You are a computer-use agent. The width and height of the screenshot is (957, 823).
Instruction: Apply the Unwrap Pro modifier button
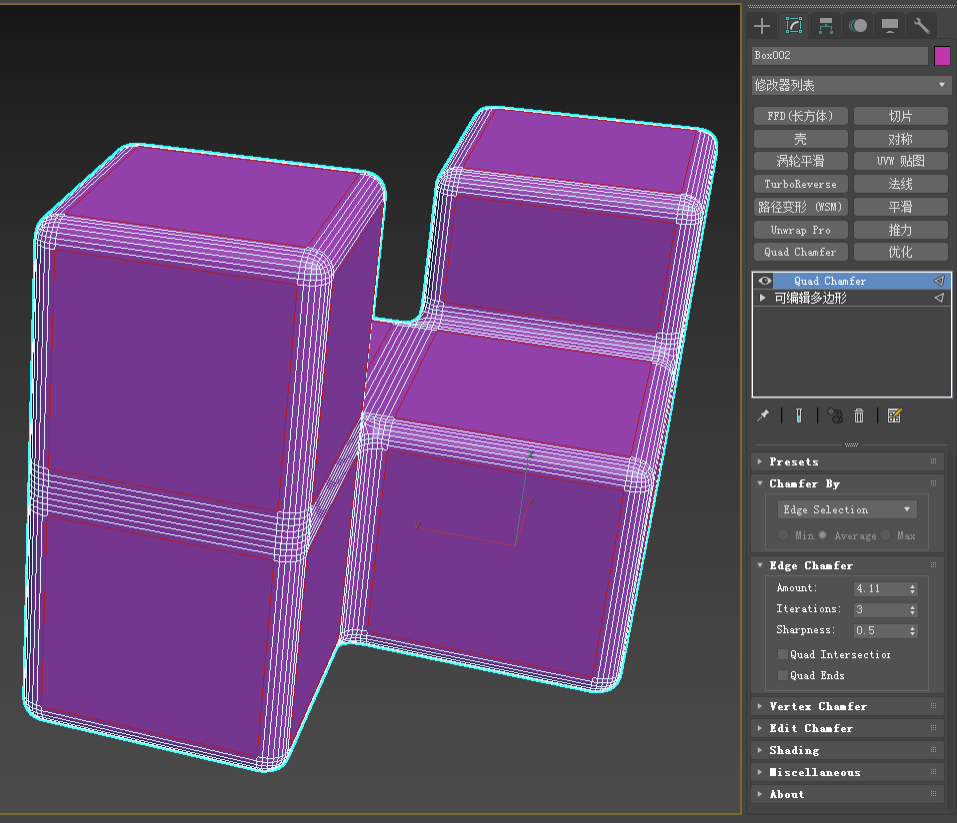pyautogui.click(x=800, y=230)
